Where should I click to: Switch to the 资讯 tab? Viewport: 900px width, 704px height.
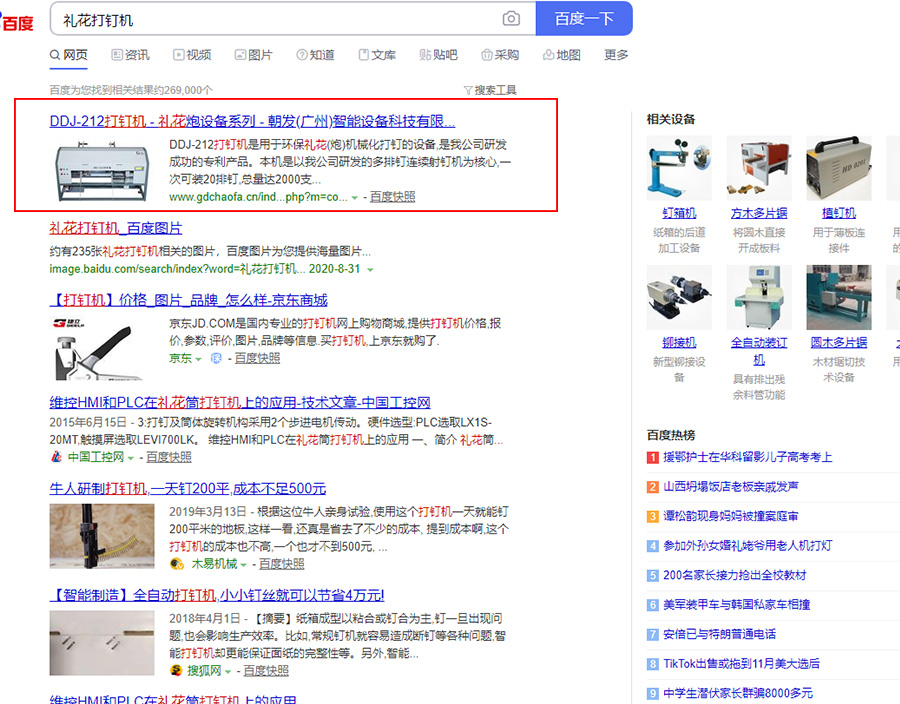130,55
